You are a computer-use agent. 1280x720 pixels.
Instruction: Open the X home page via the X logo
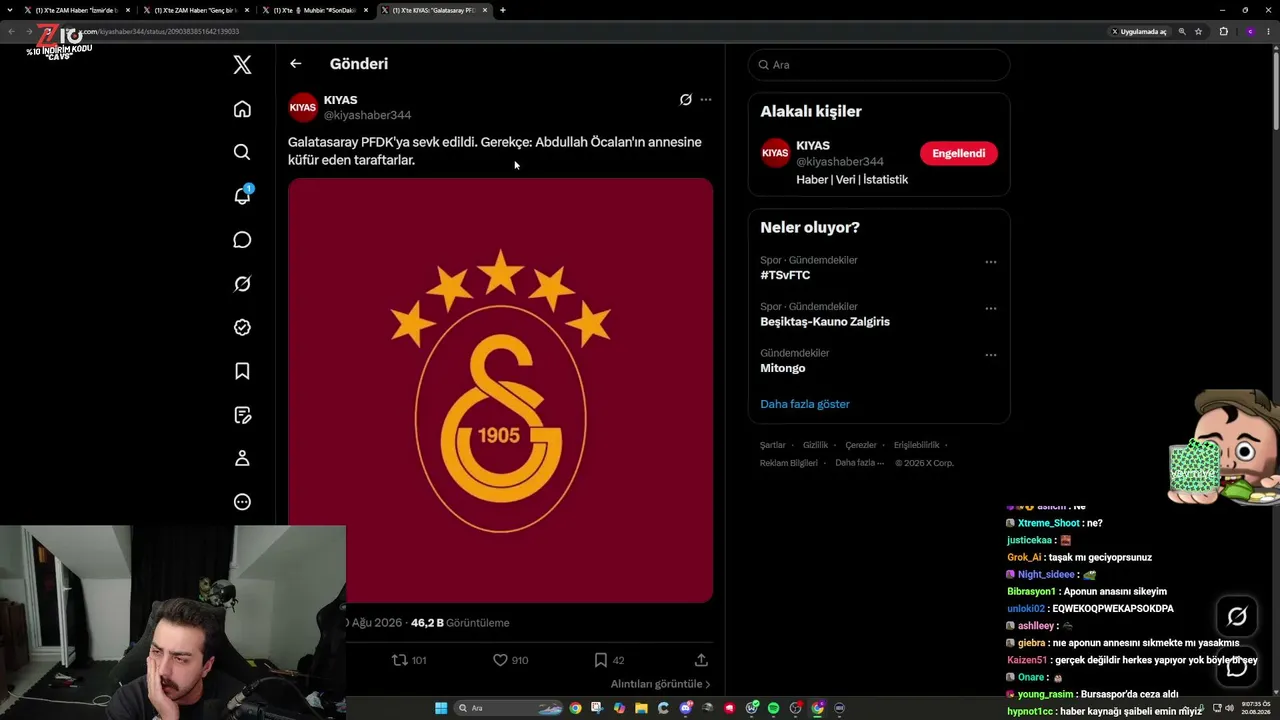tap(242, 65)
